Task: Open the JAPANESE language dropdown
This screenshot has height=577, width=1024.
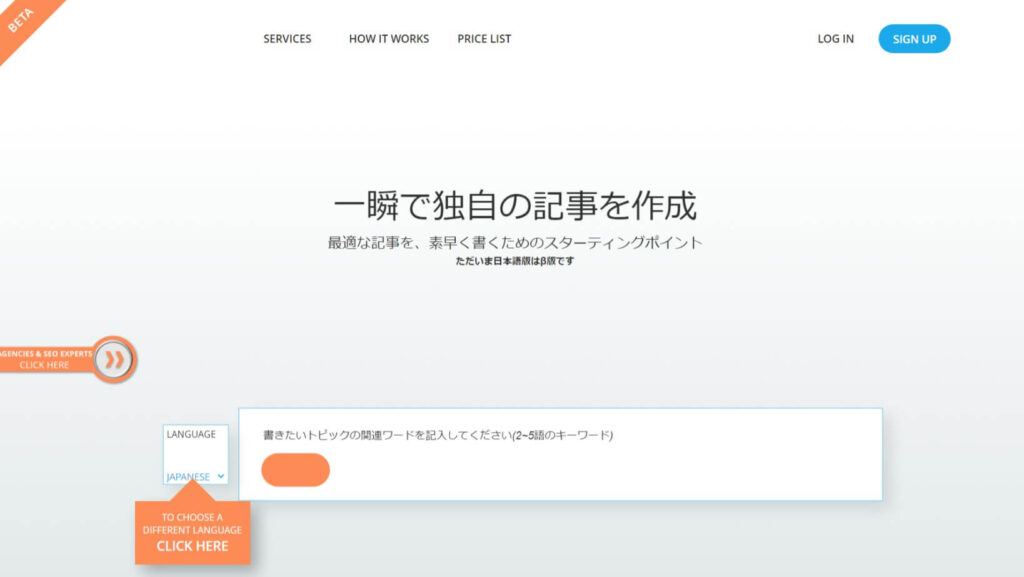Action: click(x=196, y=478)
